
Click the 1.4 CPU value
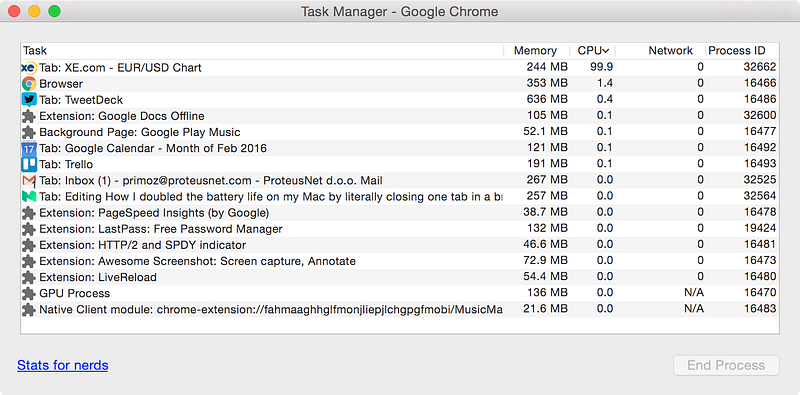(605, 83)
